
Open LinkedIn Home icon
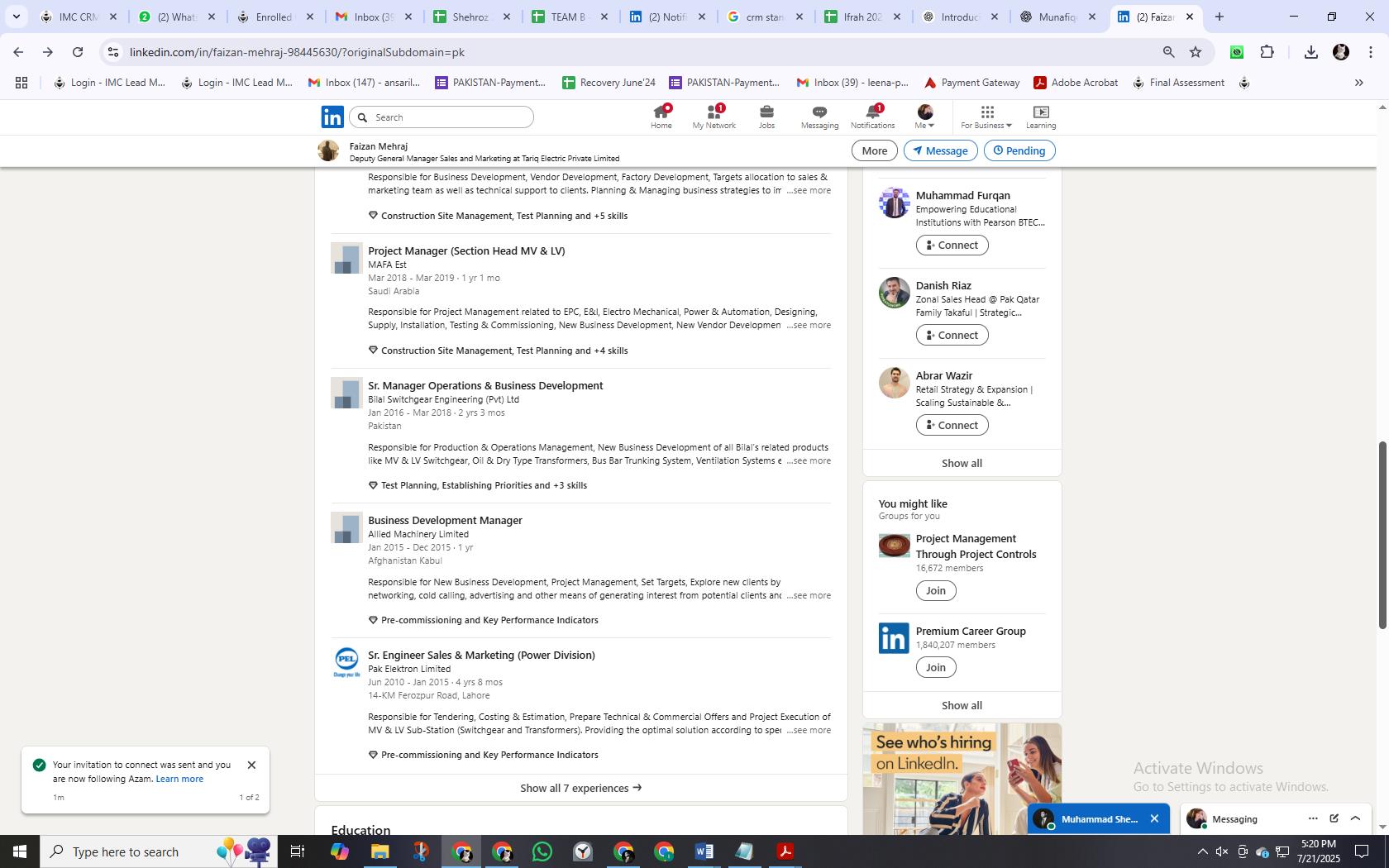pyautogui.click(x=661, y=117)
